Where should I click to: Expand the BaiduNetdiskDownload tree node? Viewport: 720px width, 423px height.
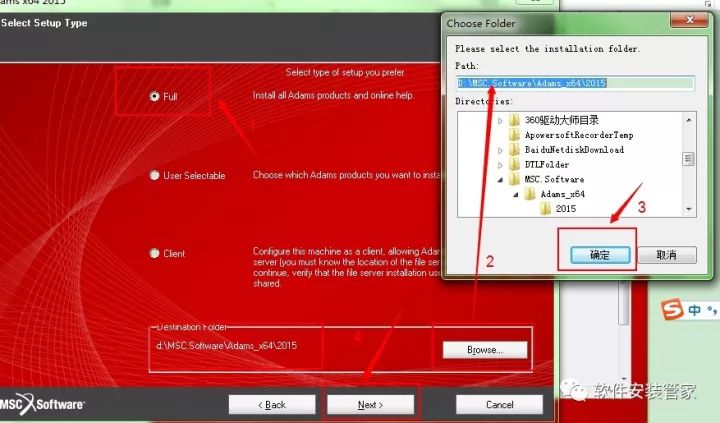500,149
